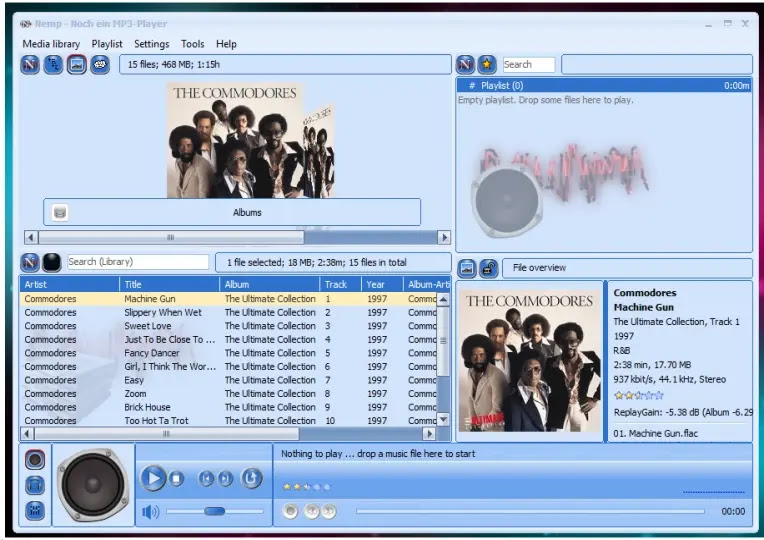This screenshot has width=764, height=540.
Task: Select the 'Machine Gun' track row
Action: point(228,299)
